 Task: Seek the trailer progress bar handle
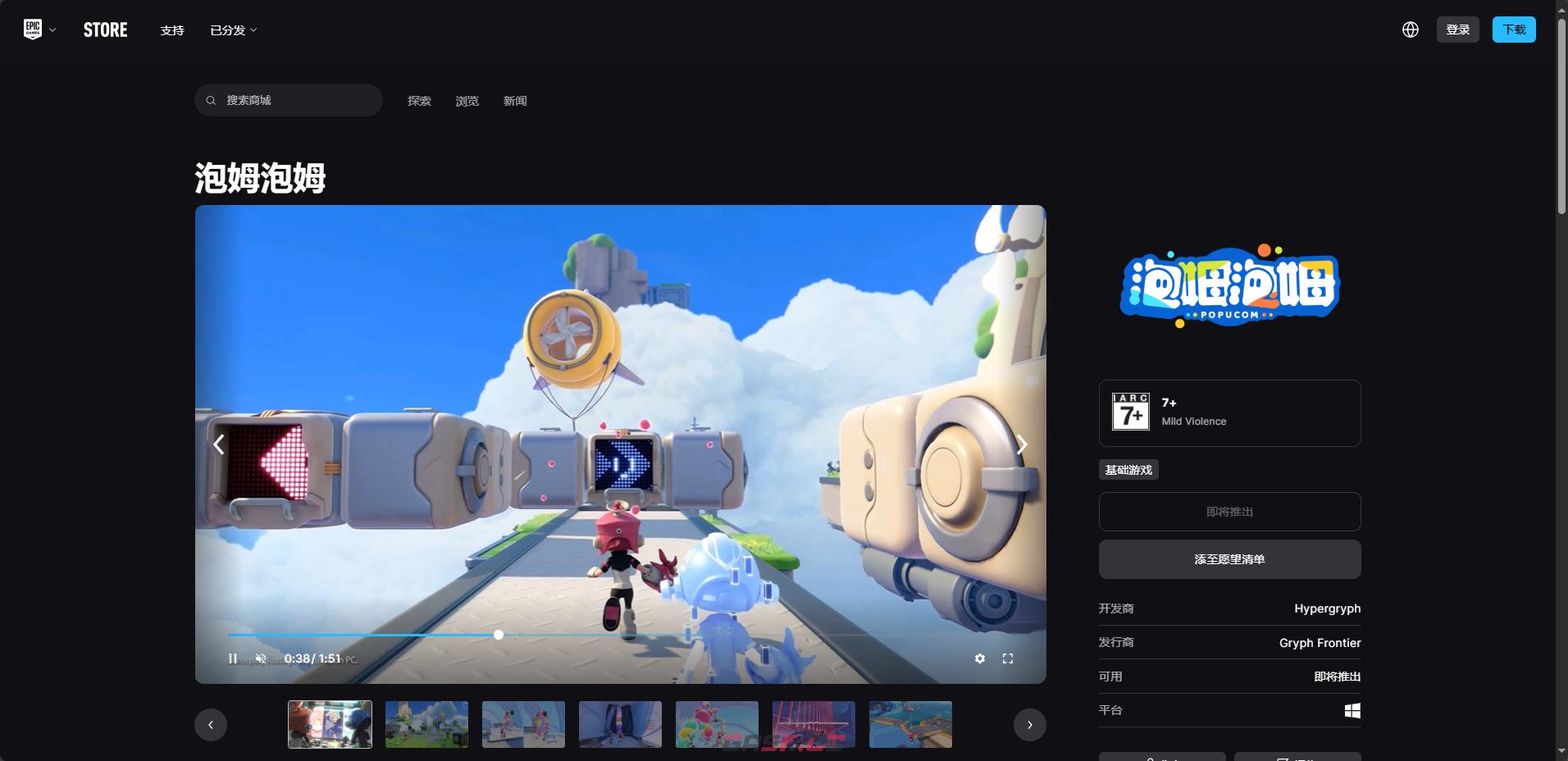[499, 635]
